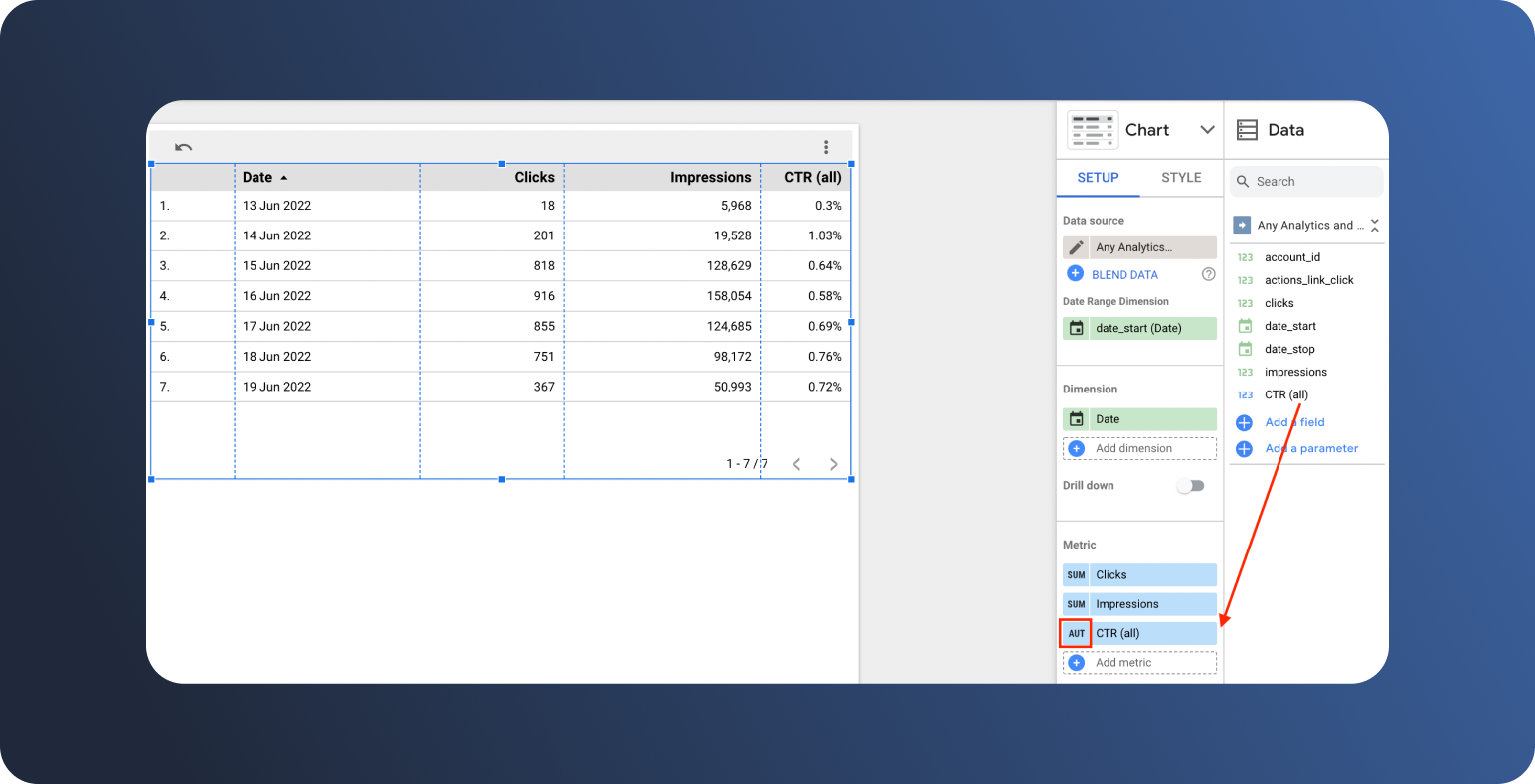Screen dimensions: 1535x784
Task: Click the table chart icon in Chart selector
Action: [1092, 129]
